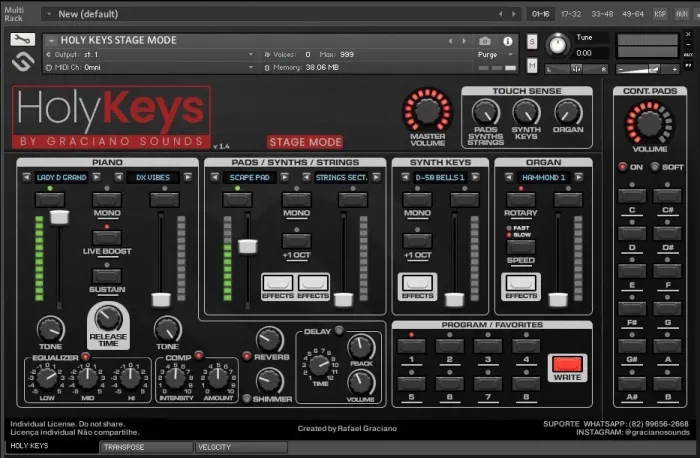This screenshot has width=700, height=458.
Task: Adjust Organ touch sense knob
Action: tap(568, 112)
